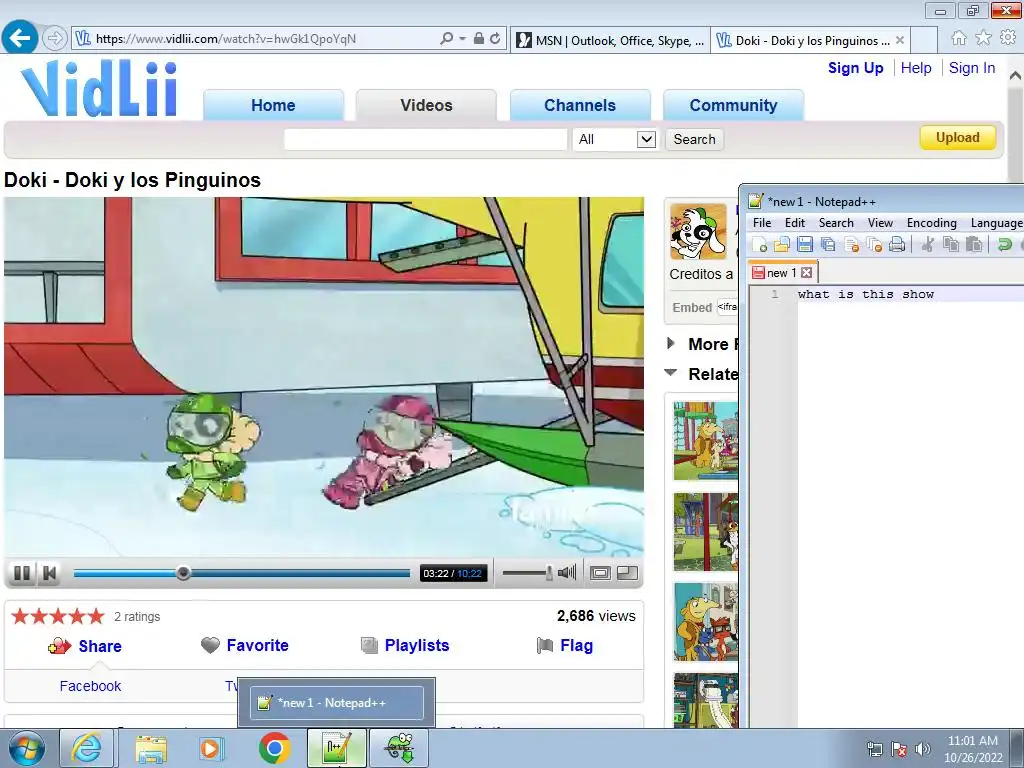Click green Undo arrow in Notepad++
Image resolution: width=1024 pixels, height=768 pixels.
point(1005,244)
